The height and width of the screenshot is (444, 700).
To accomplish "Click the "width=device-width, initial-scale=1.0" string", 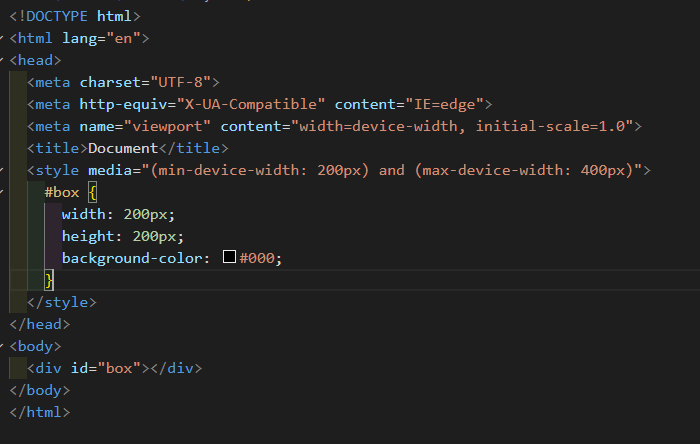I will coord(462,126).
